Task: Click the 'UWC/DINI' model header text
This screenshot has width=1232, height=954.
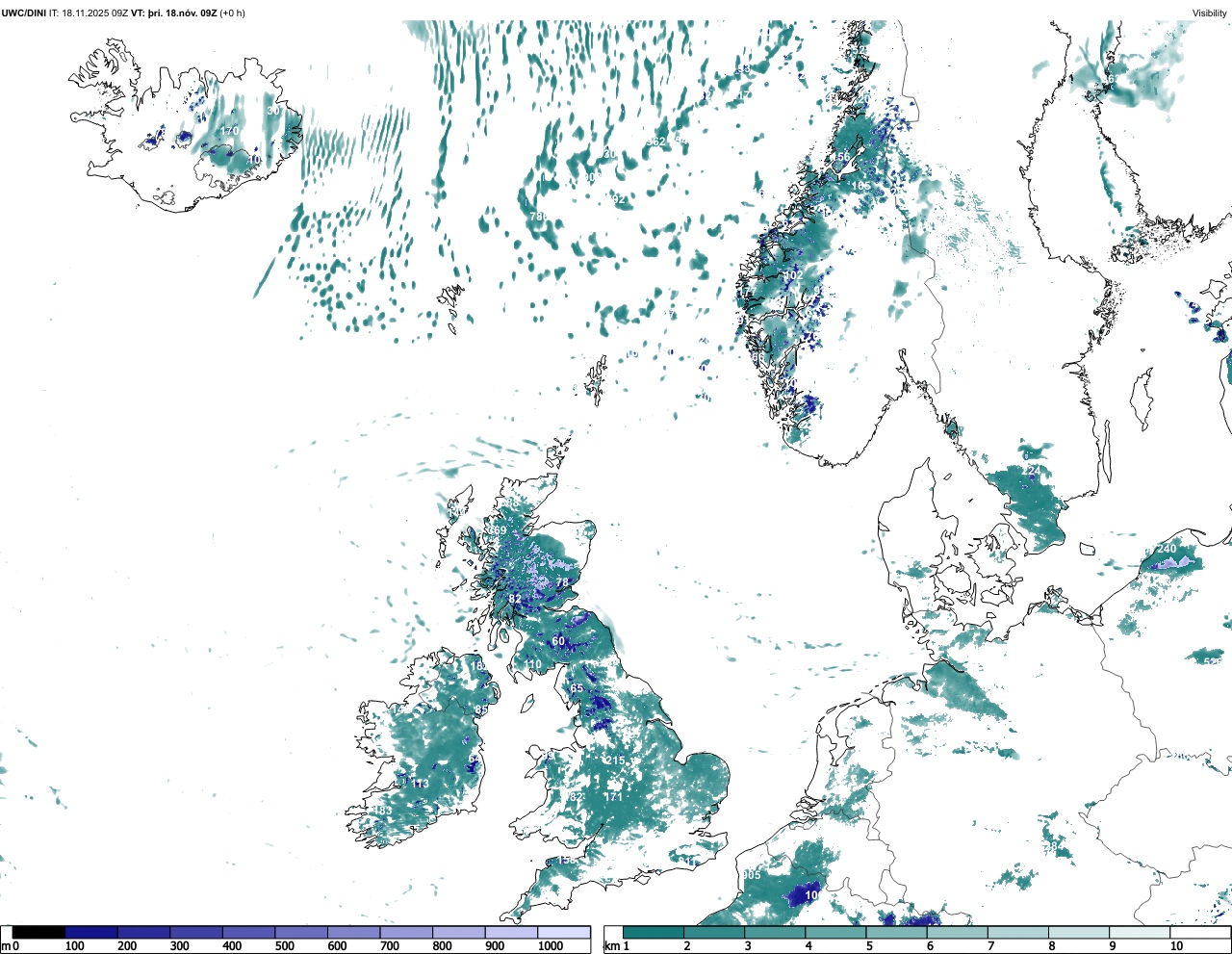Action: pyautogui.click(x=23, y=13)
